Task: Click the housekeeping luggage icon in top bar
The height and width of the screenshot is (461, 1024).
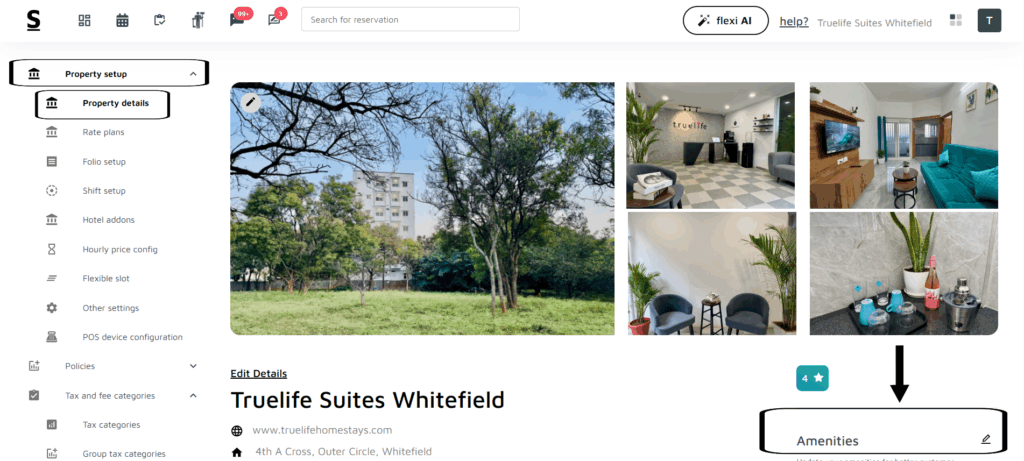Action: click(199, 20)
